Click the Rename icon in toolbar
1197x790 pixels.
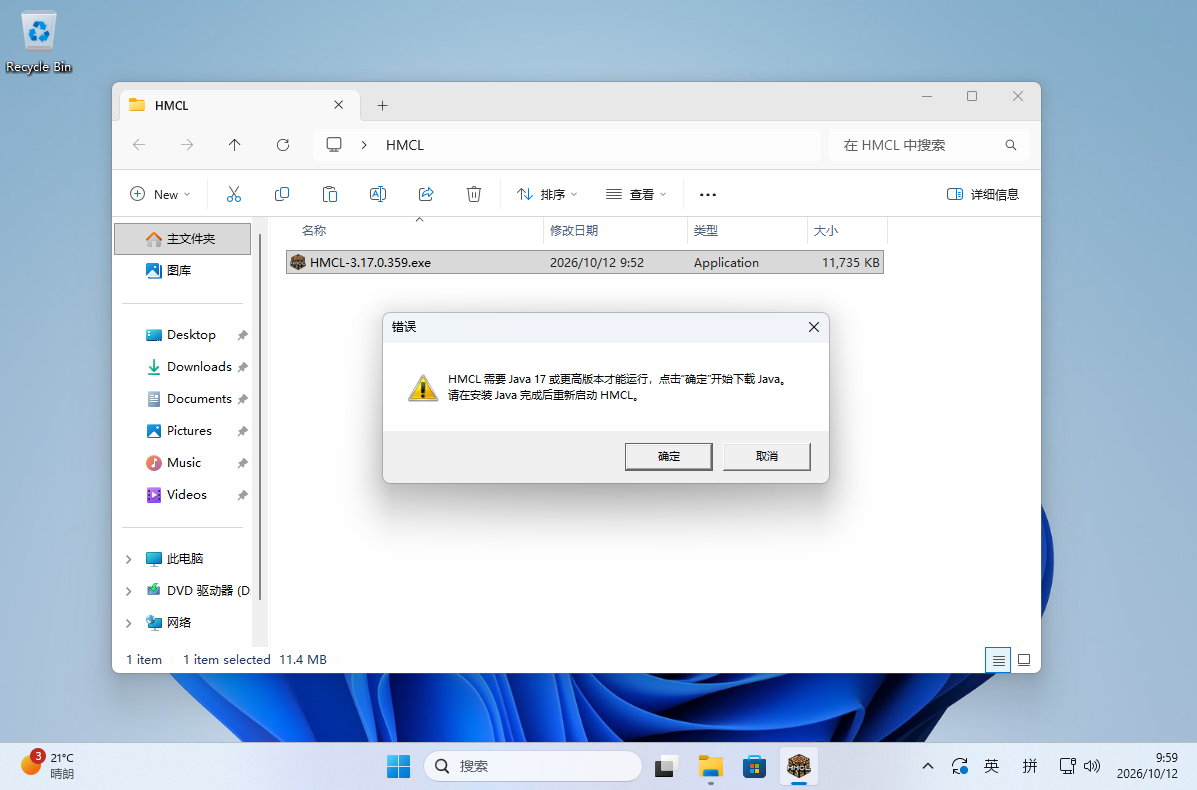point(378,195)
